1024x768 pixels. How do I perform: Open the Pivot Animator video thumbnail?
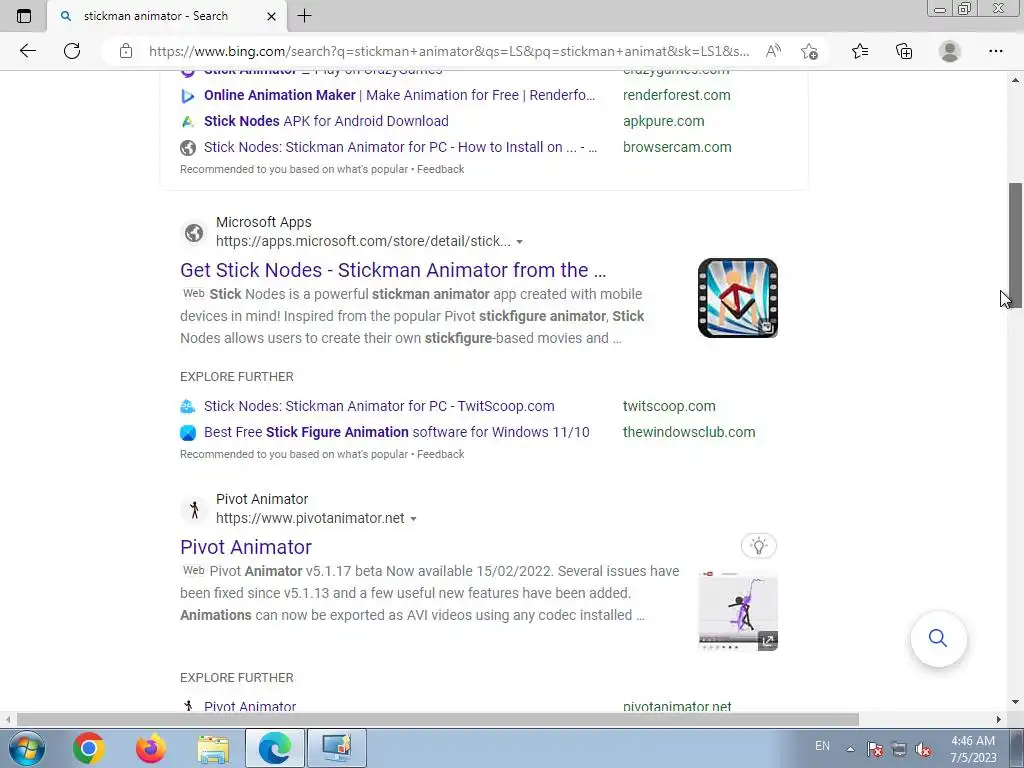[737, 611]
